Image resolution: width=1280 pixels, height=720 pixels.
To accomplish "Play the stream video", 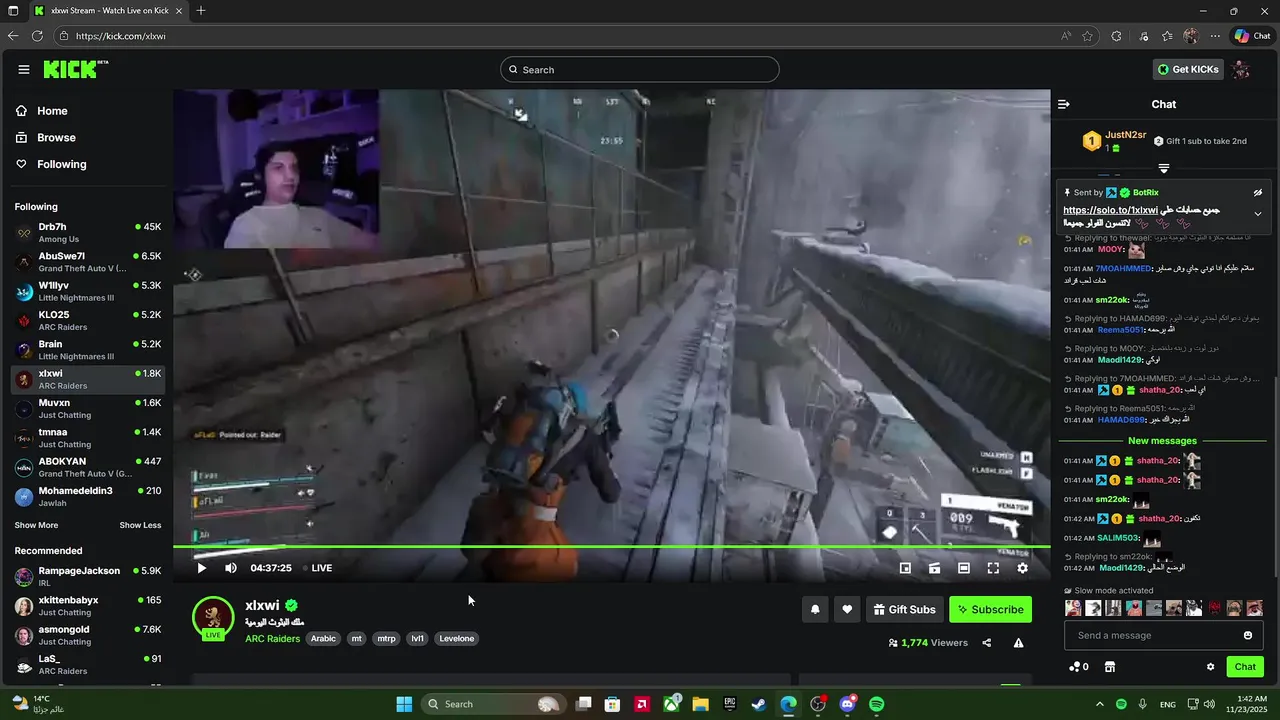I will (201, 568).
